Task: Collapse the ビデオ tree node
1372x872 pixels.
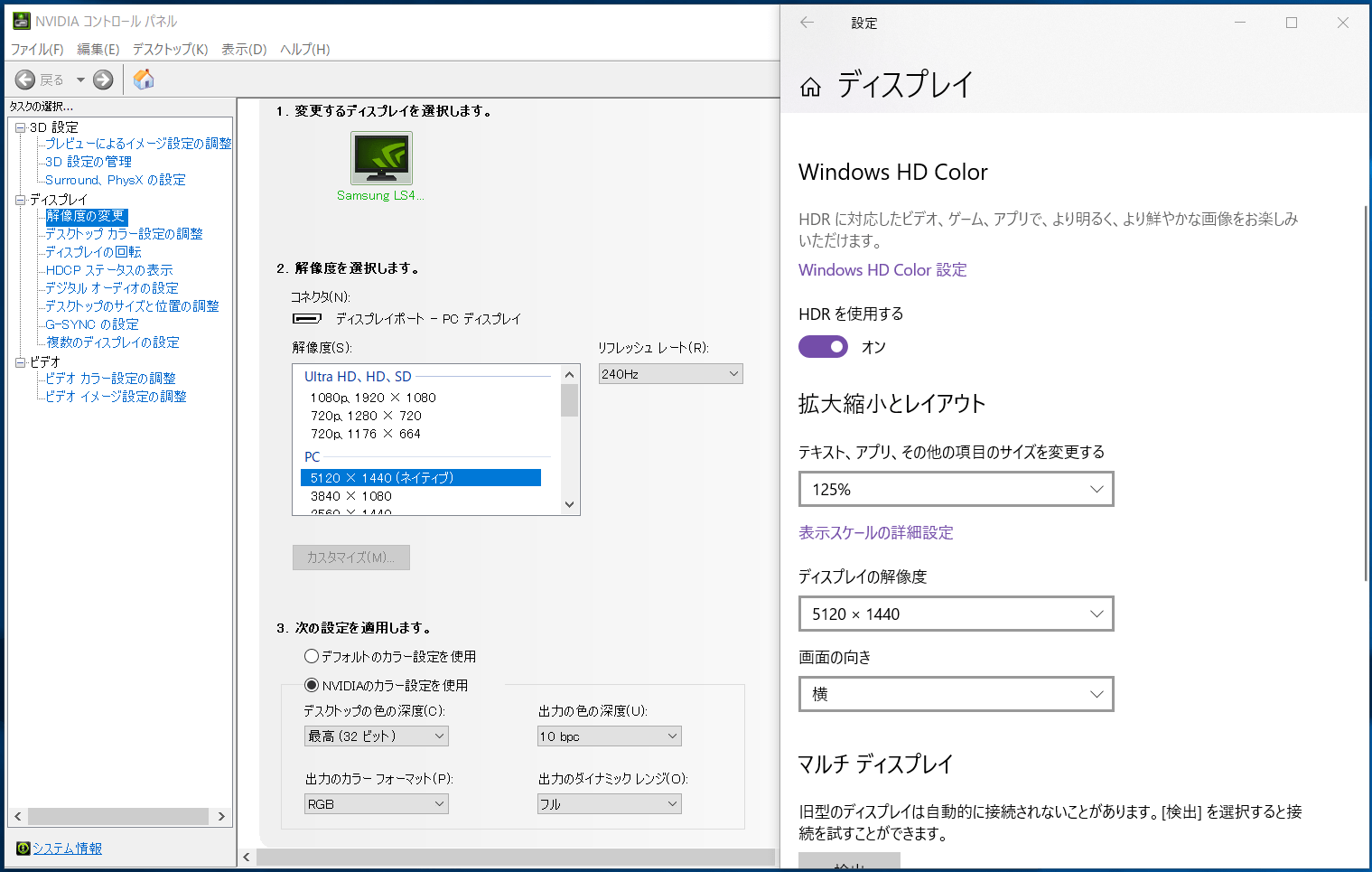Action: pos(20,362)
